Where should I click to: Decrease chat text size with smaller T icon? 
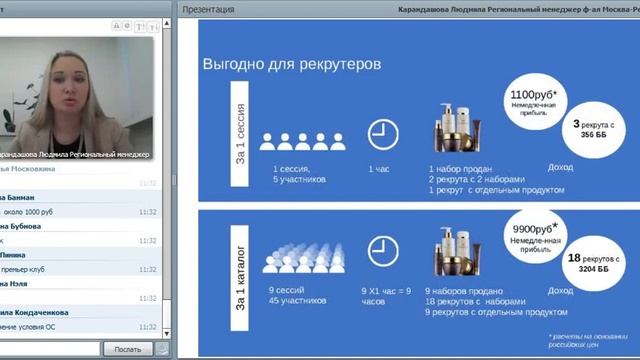153,27
